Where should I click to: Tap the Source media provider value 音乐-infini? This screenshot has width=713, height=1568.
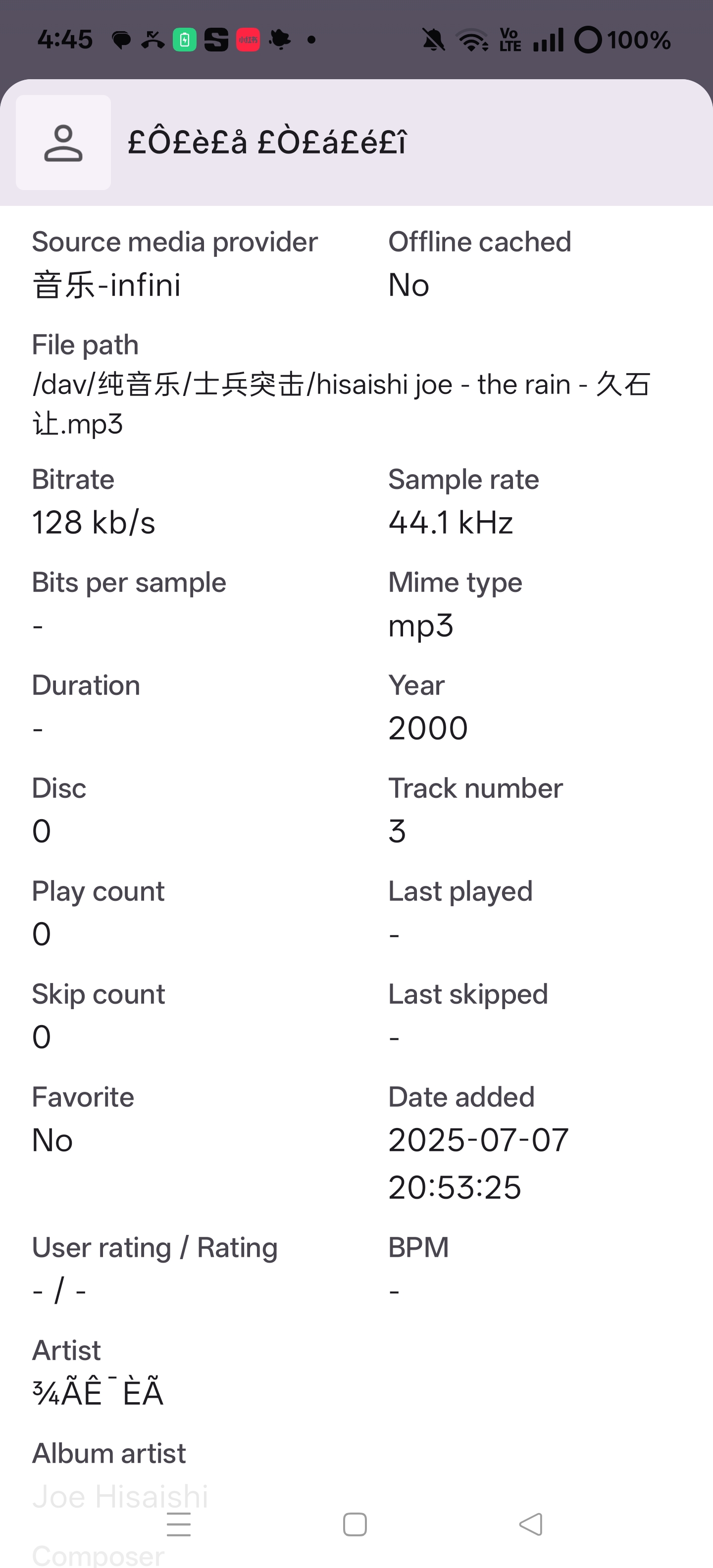tap(106, 285)
